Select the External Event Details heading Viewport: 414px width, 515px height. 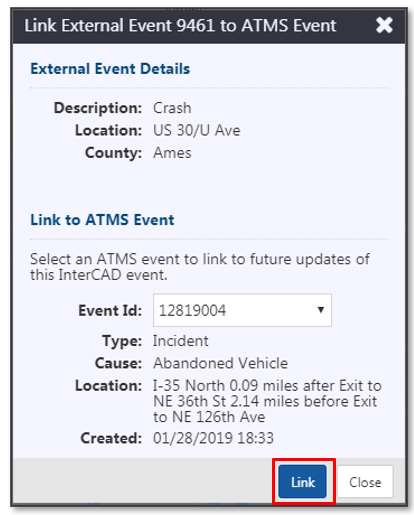tap(110, 69)
